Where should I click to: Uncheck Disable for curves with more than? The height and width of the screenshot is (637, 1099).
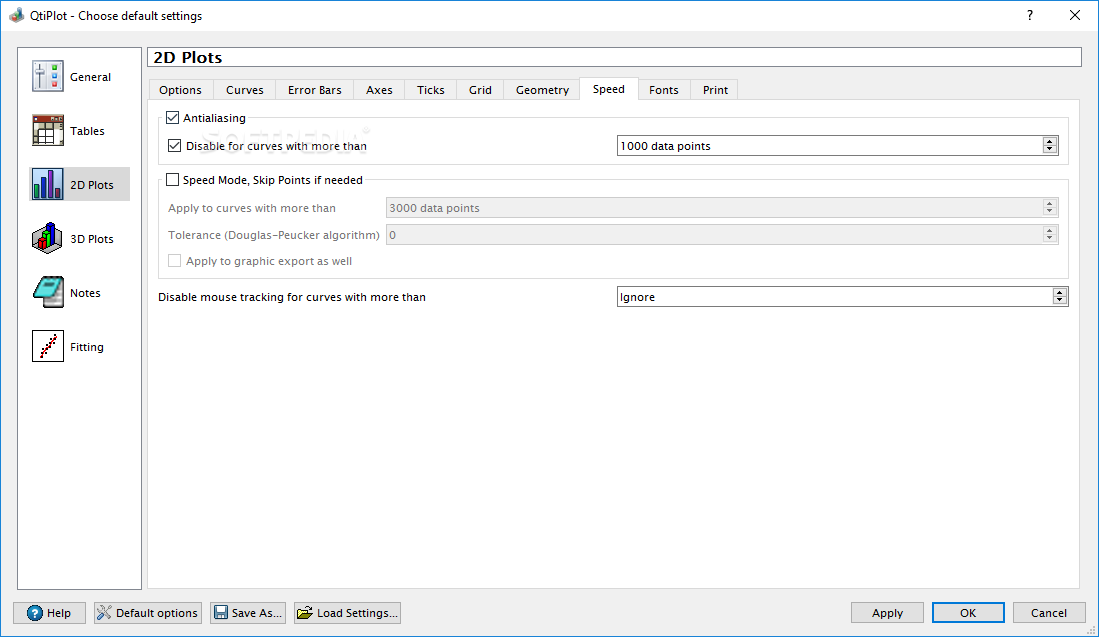tap(175, 146)
